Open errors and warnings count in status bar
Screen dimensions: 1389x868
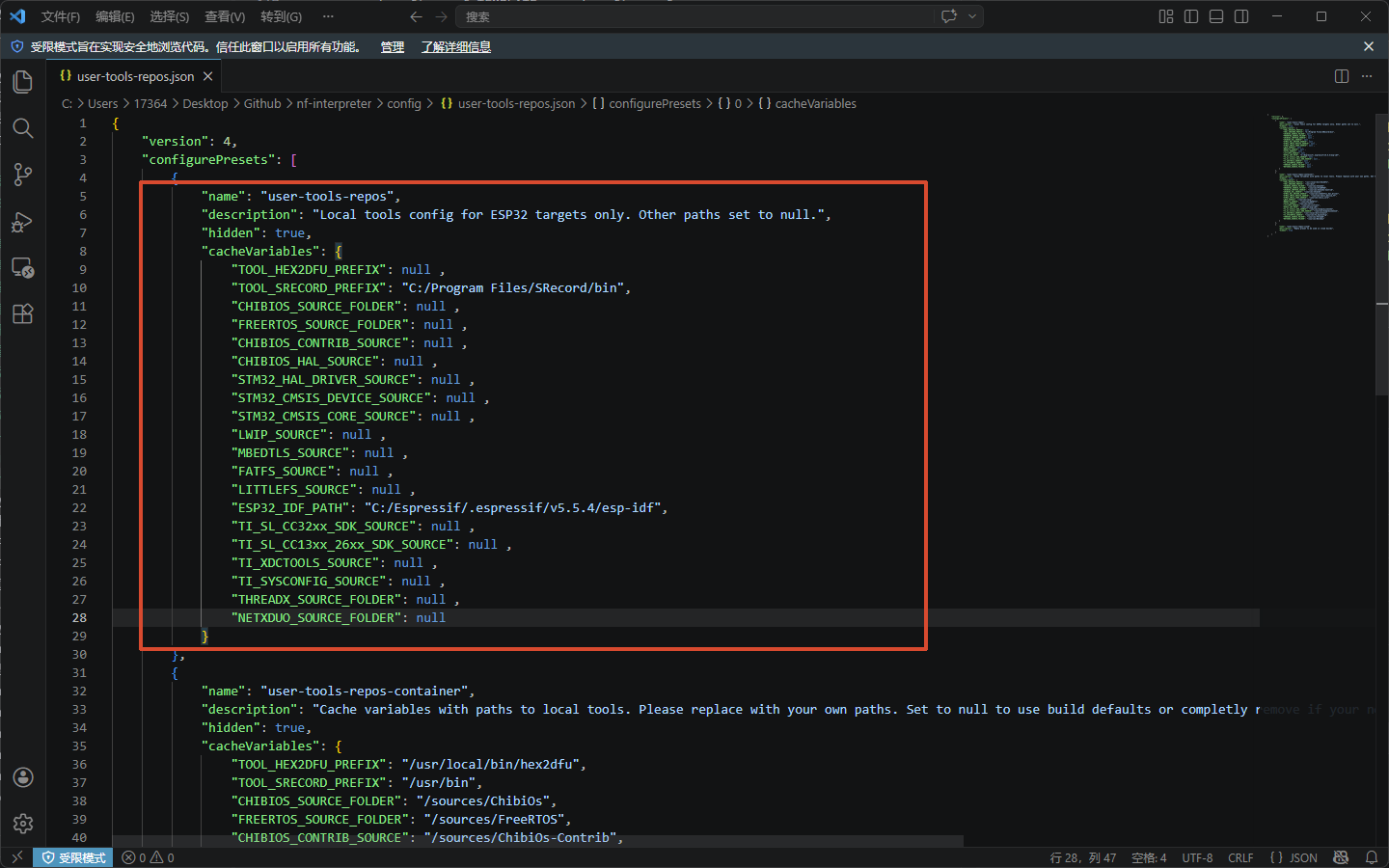pos(149,857)
